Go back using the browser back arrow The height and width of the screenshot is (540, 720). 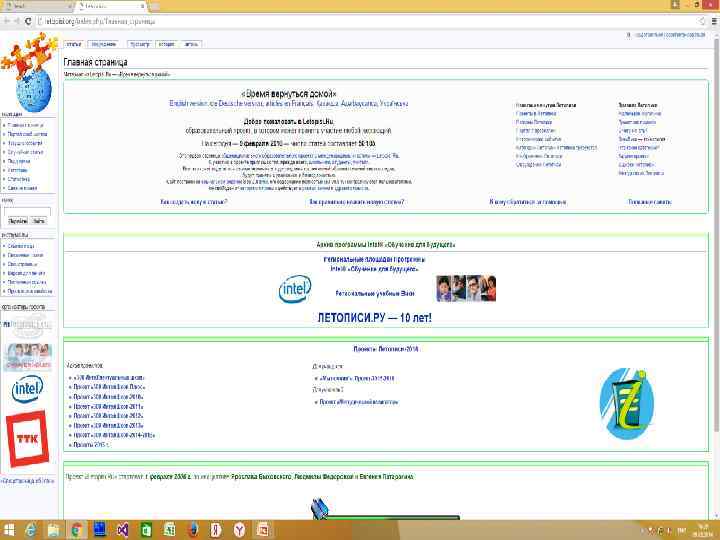coord(6,21)
